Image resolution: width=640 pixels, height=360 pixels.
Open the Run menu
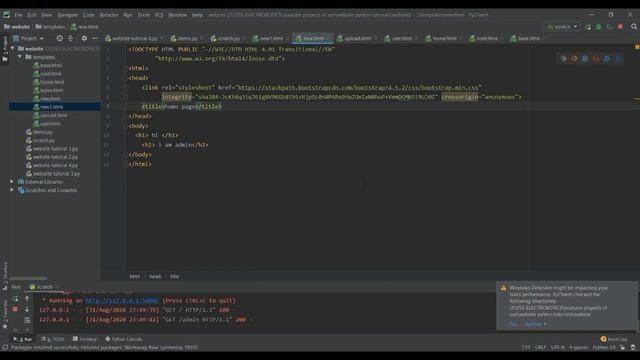point(128,15)
